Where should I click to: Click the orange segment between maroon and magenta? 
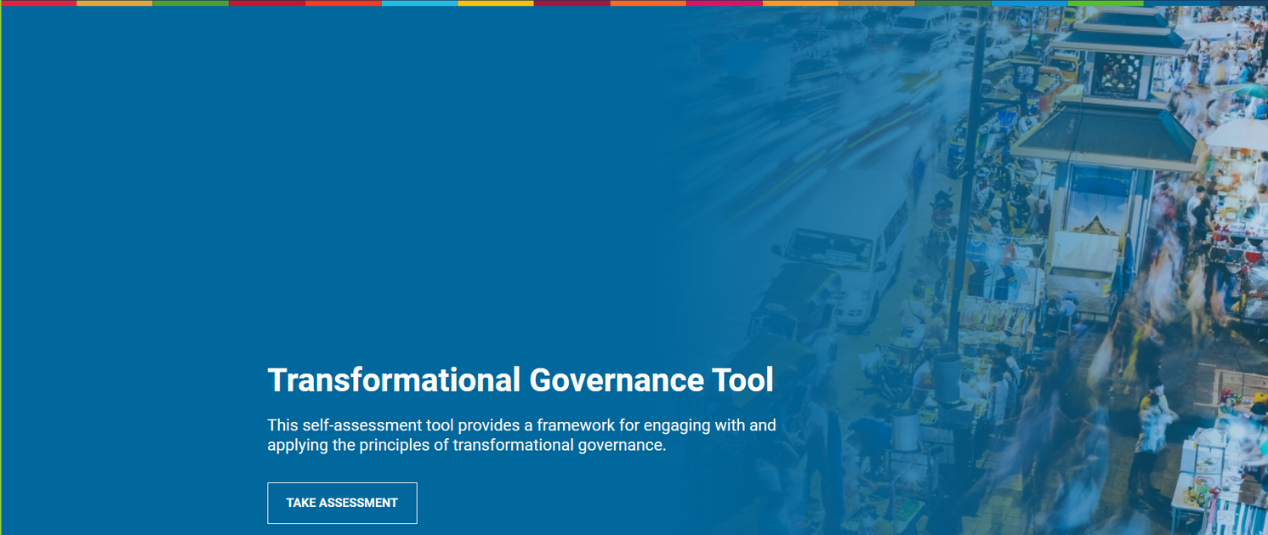click(x=648, y=3)
